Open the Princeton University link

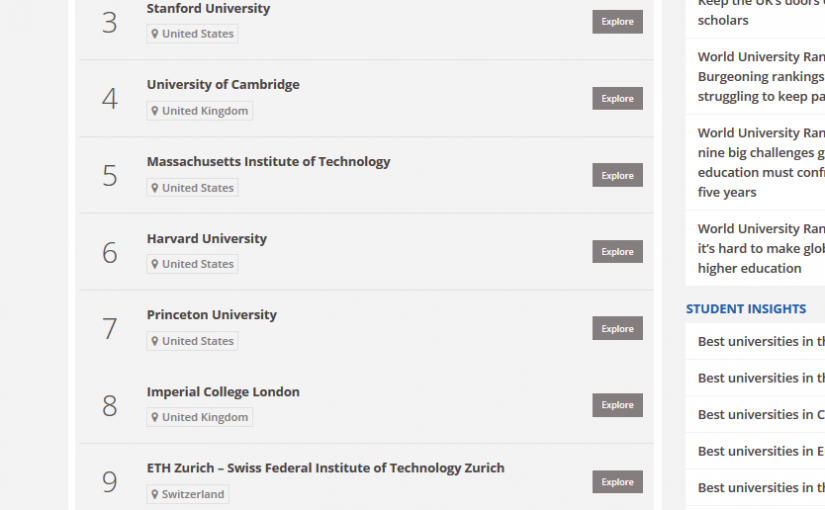(x=211, y=315)
